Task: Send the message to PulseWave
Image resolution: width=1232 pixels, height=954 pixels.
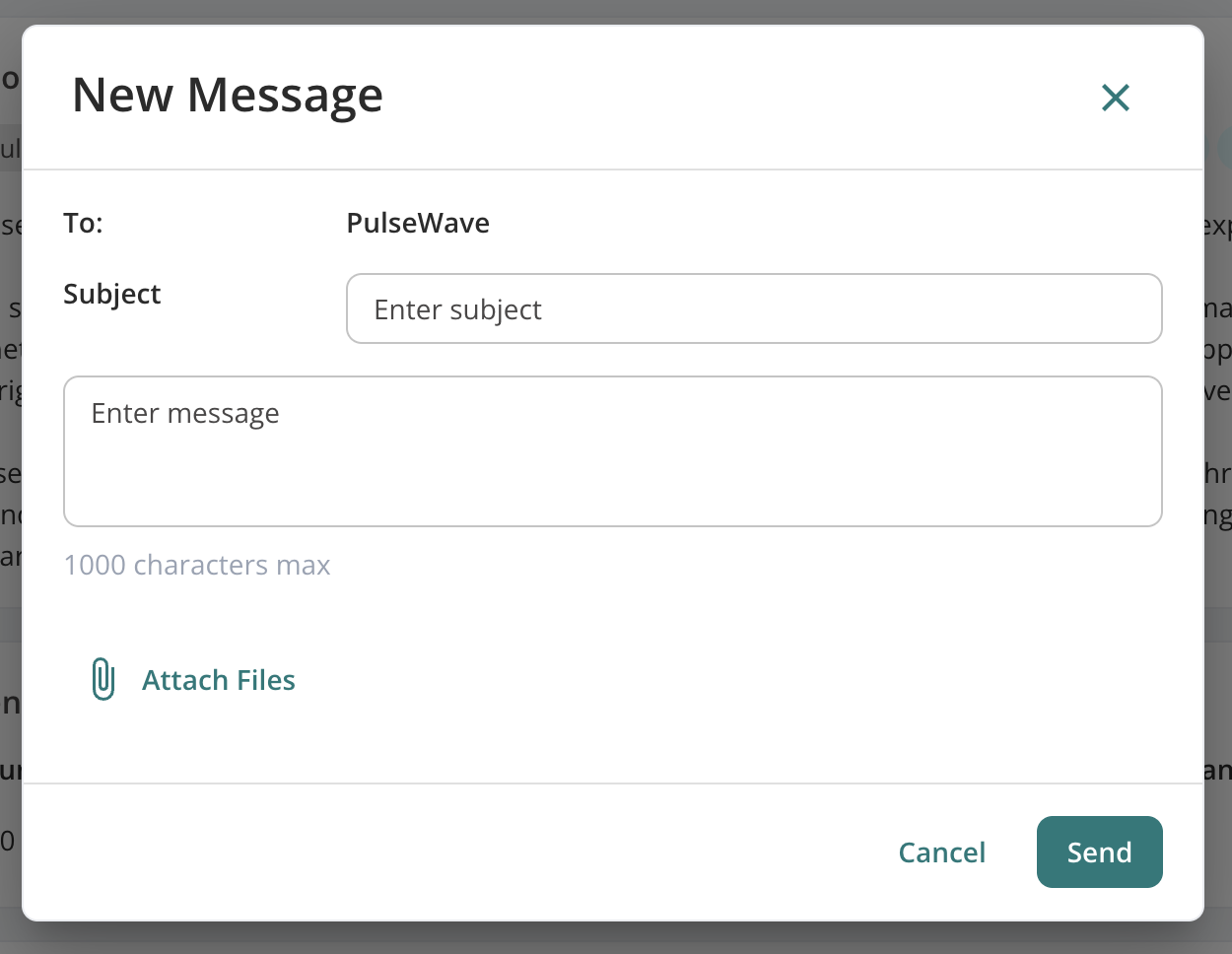Action: tap(1099, 852)
